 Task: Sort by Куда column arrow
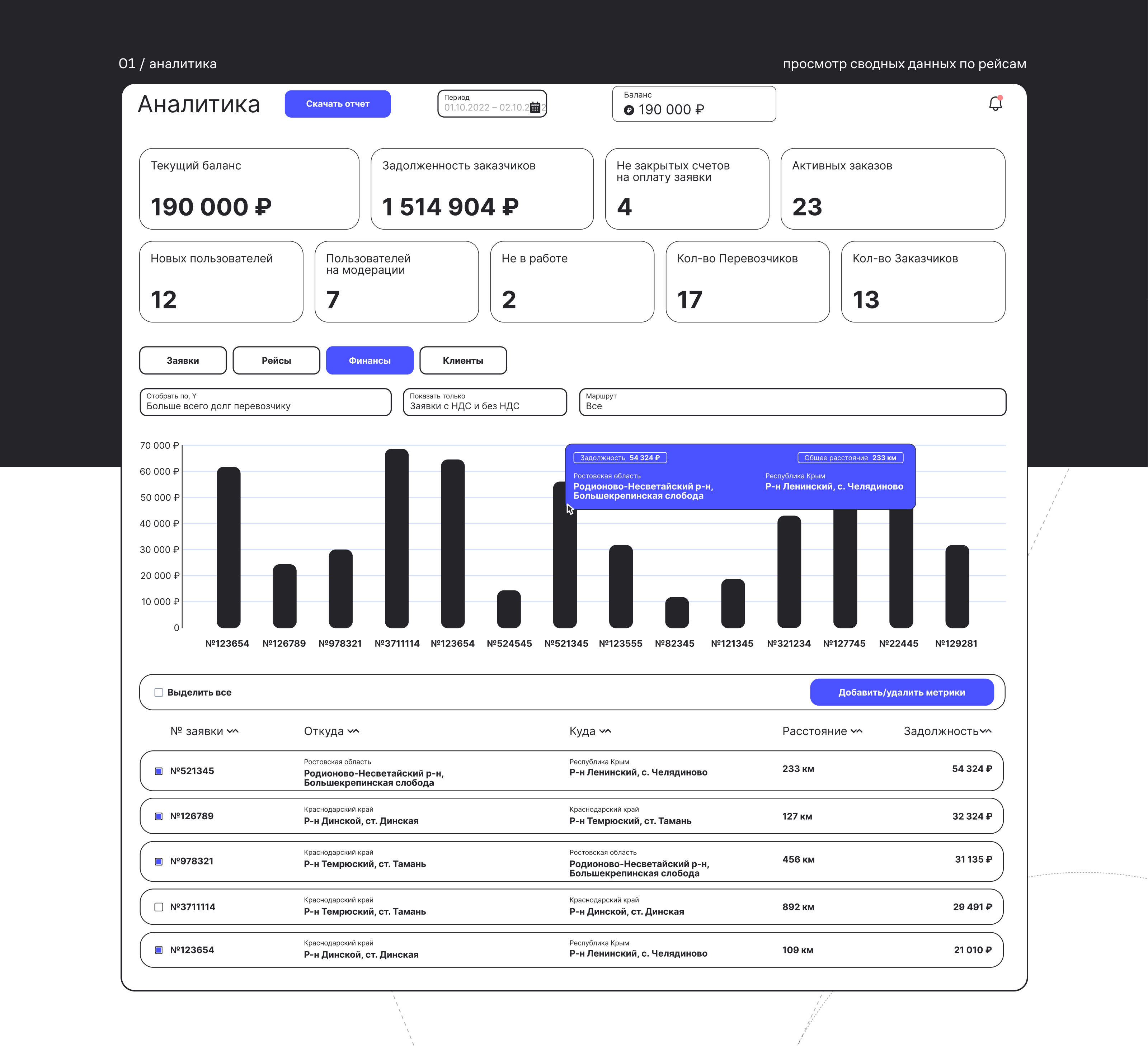pyautogui.click(x=605, y=731)
